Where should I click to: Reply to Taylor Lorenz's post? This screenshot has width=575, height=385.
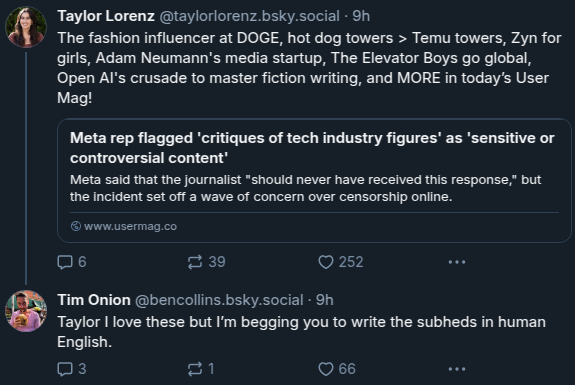[x=72, y=262]
